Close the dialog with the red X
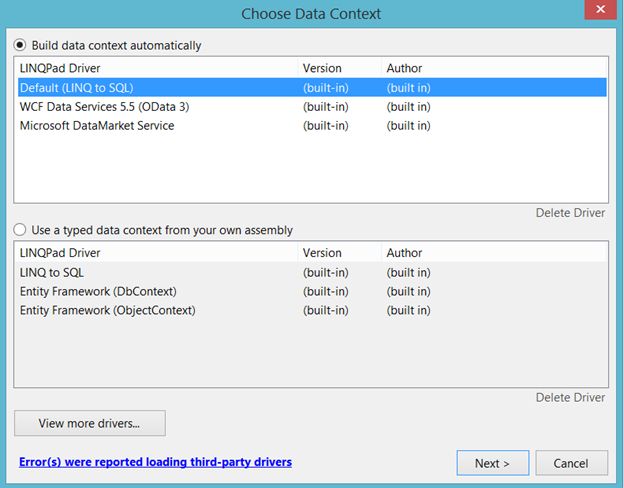This screenshot has width=624, height=488. (597, 11)
